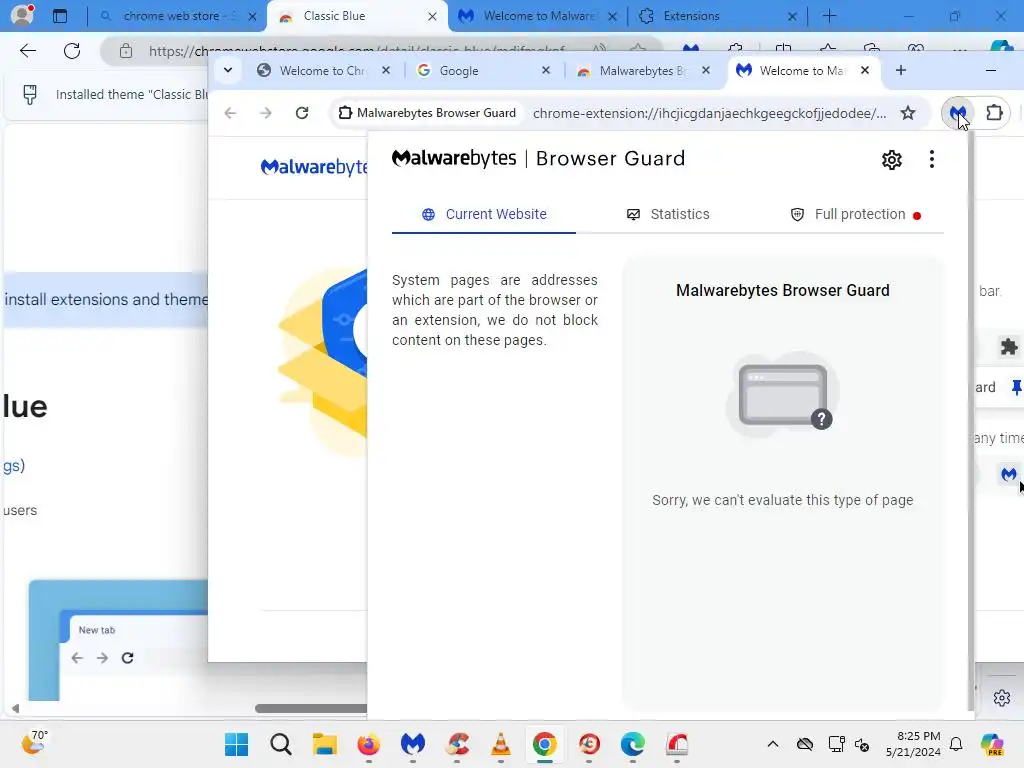This screenshot has width=1024, height=768.
Task: Close the Google tab in Chrome
Action: point(546,70)
